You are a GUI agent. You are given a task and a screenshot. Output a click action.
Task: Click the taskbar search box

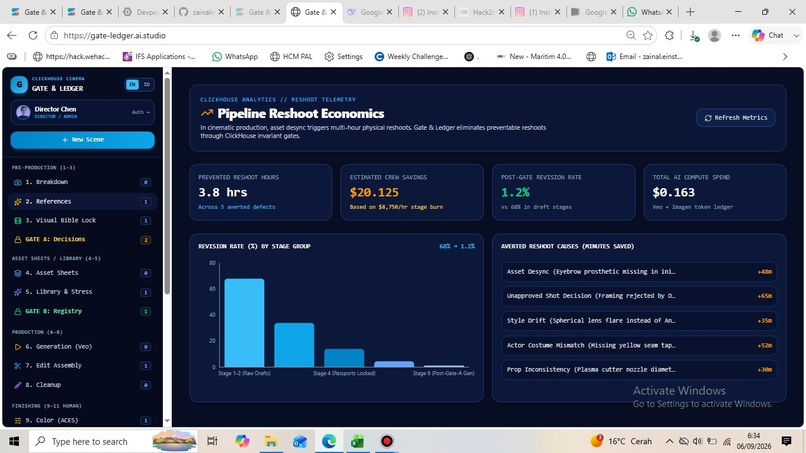point(113,441)
